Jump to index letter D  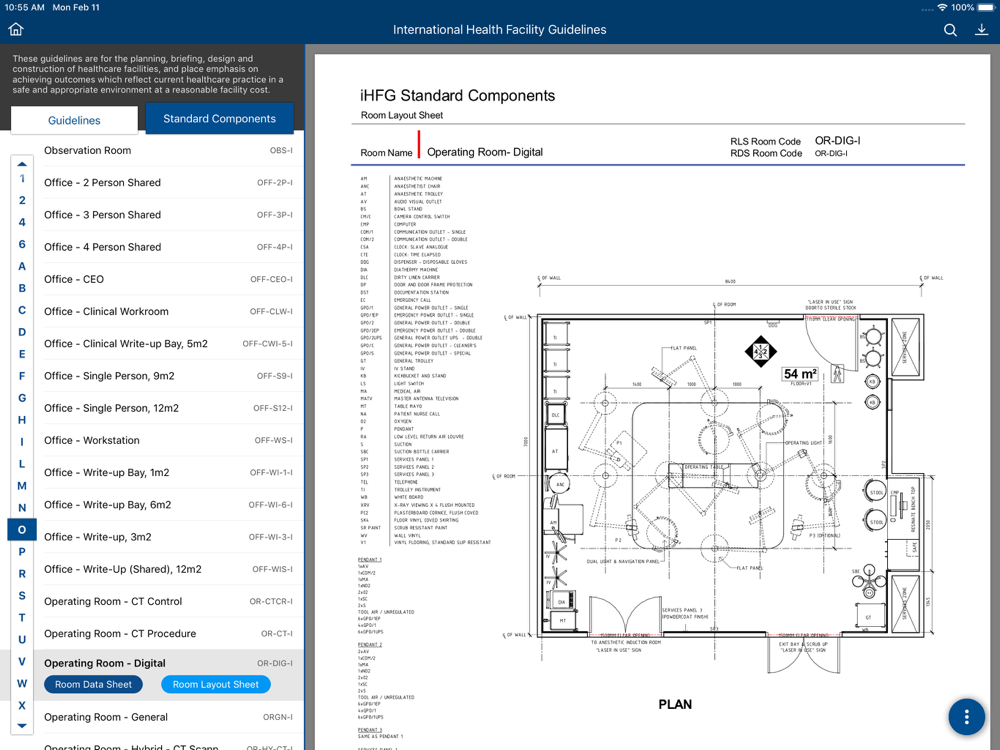22,332
